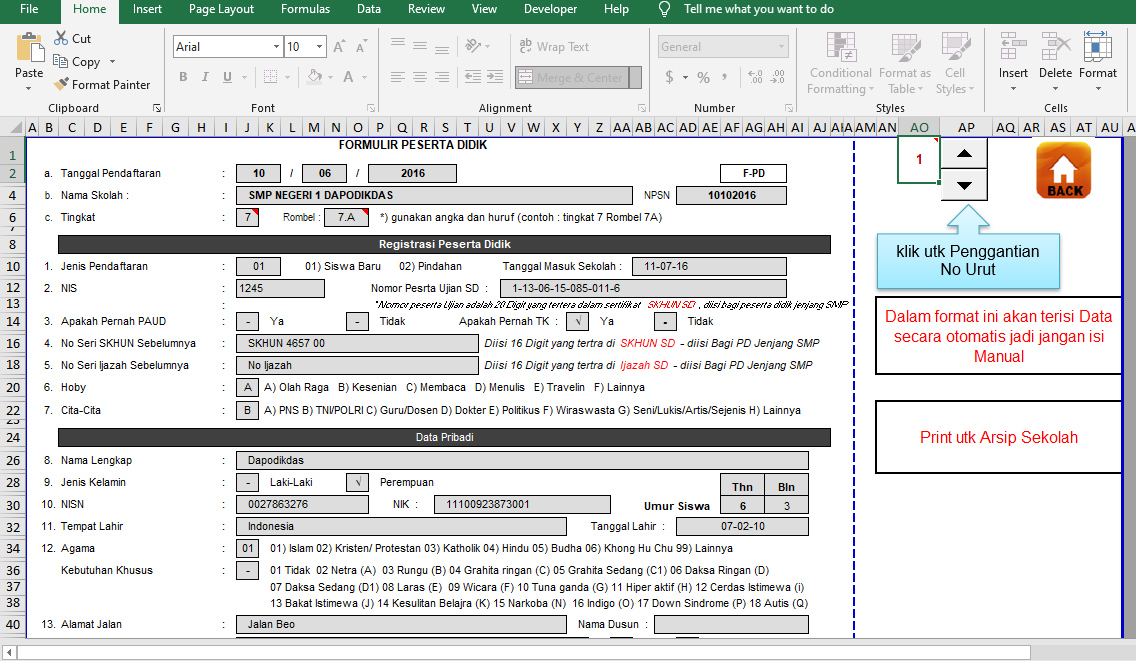Viewport: 1136px width, 661px height.
Task: Decrease decimal places icon
Action: pyautogui.click(x=778, y=77)
